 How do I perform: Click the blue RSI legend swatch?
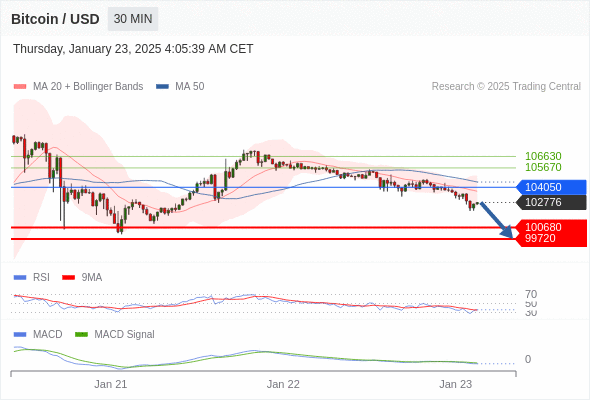tap(20, 278)
